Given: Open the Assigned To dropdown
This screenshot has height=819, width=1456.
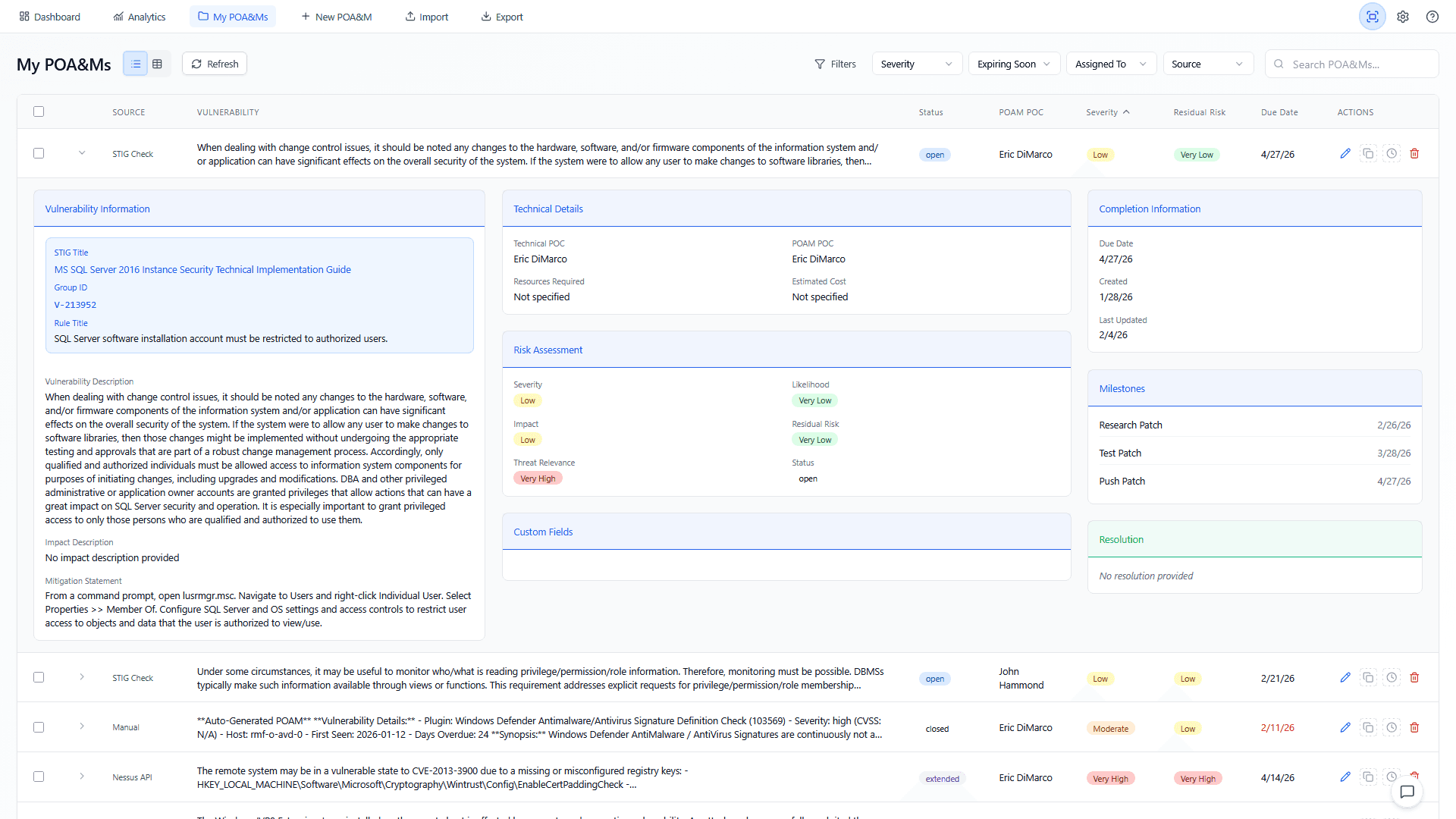Looking at the screenshot, I should click(1110, 64).
